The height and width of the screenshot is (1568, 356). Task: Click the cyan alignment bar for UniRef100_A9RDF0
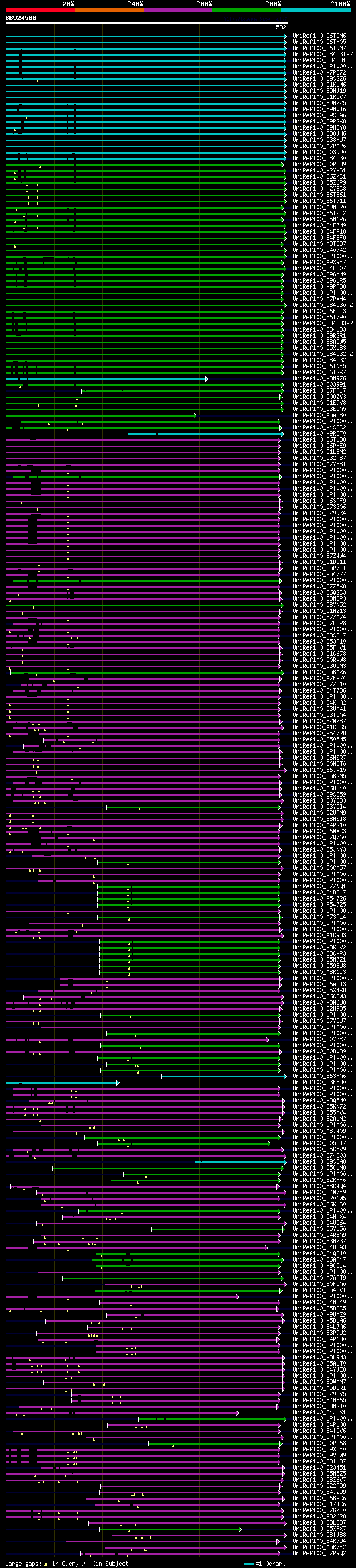tap(205, 433)
